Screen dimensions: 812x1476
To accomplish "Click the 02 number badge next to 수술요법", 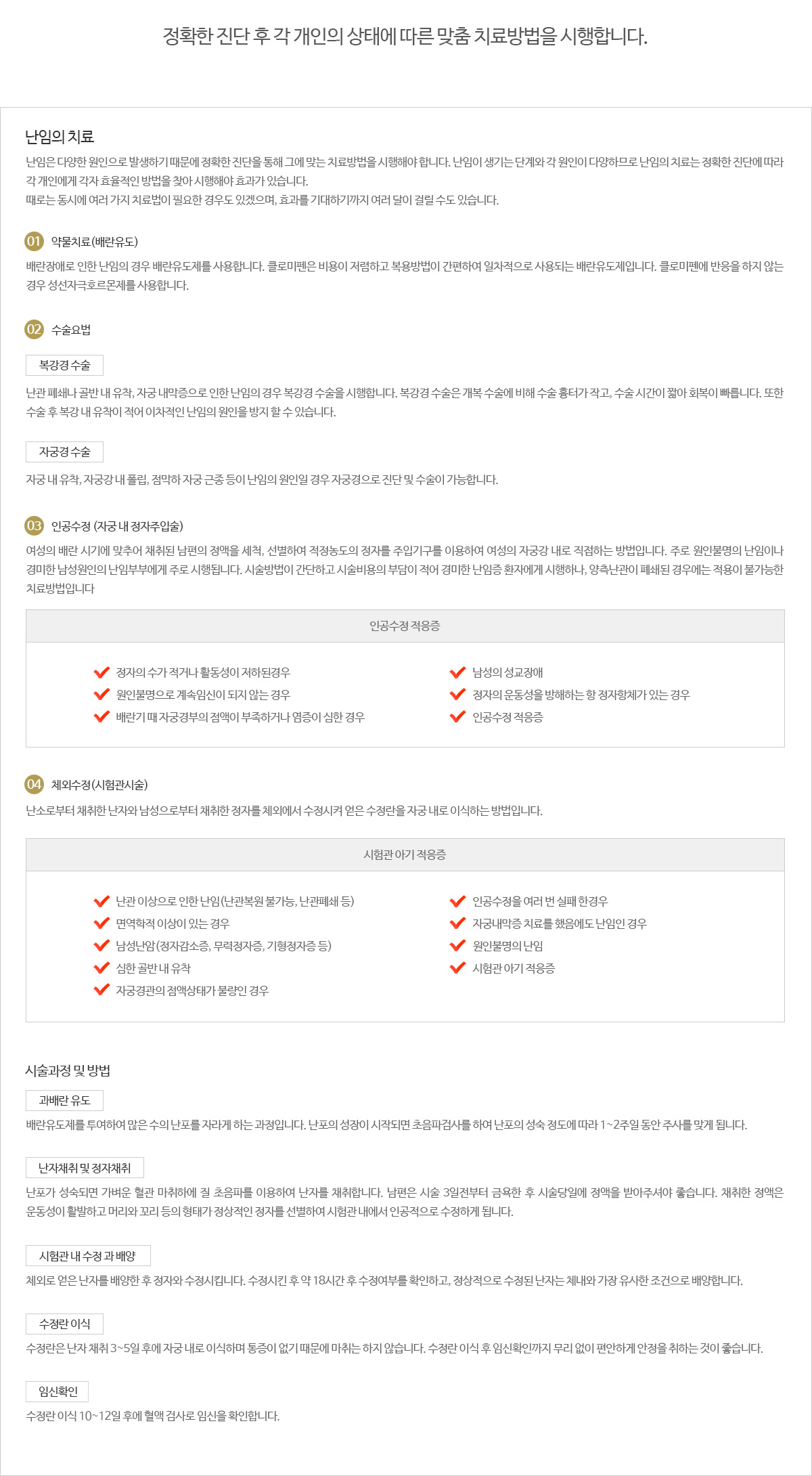I will tap(34, 330).
